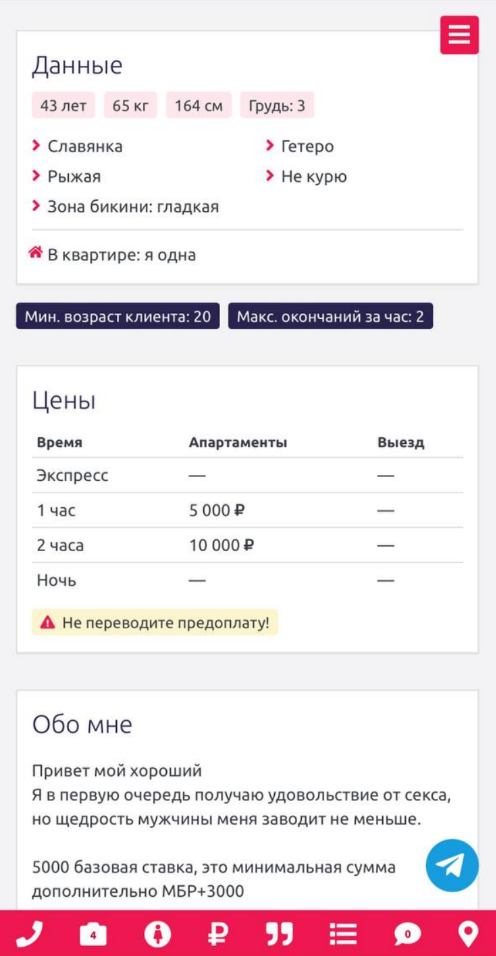Screen dimensions: 496x956
Task: Click the chevron beside Славянка
Action: pos(35,146)
